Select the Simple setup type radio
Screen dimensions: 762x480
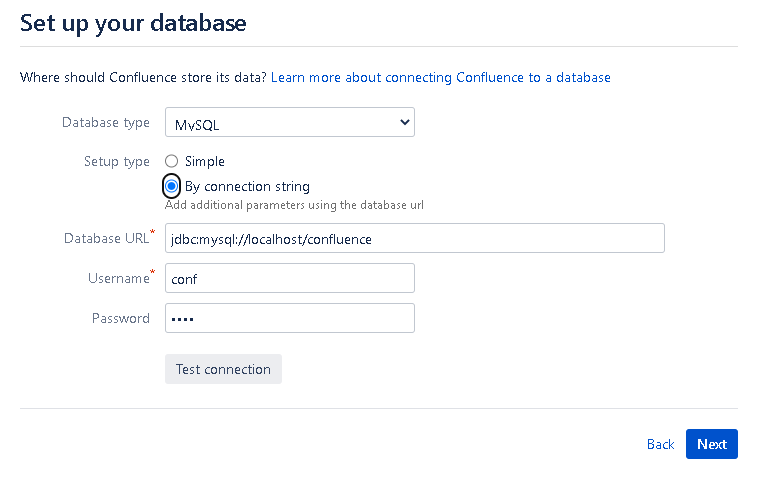[172, 161]
